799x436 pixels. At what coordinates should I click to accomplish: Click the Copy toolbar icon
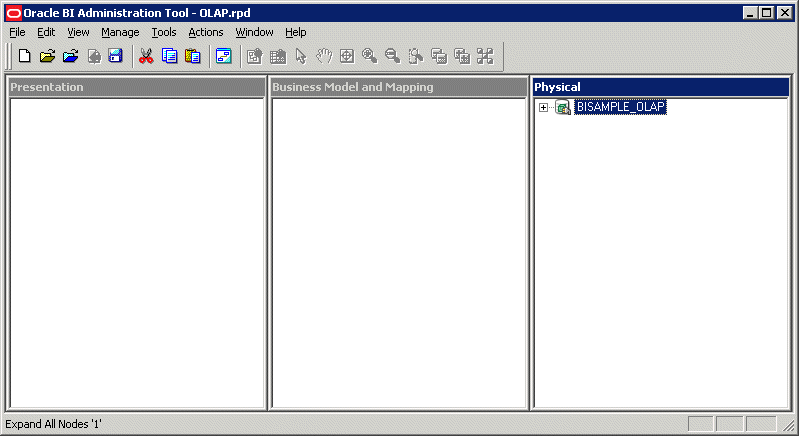click(169, 56)
